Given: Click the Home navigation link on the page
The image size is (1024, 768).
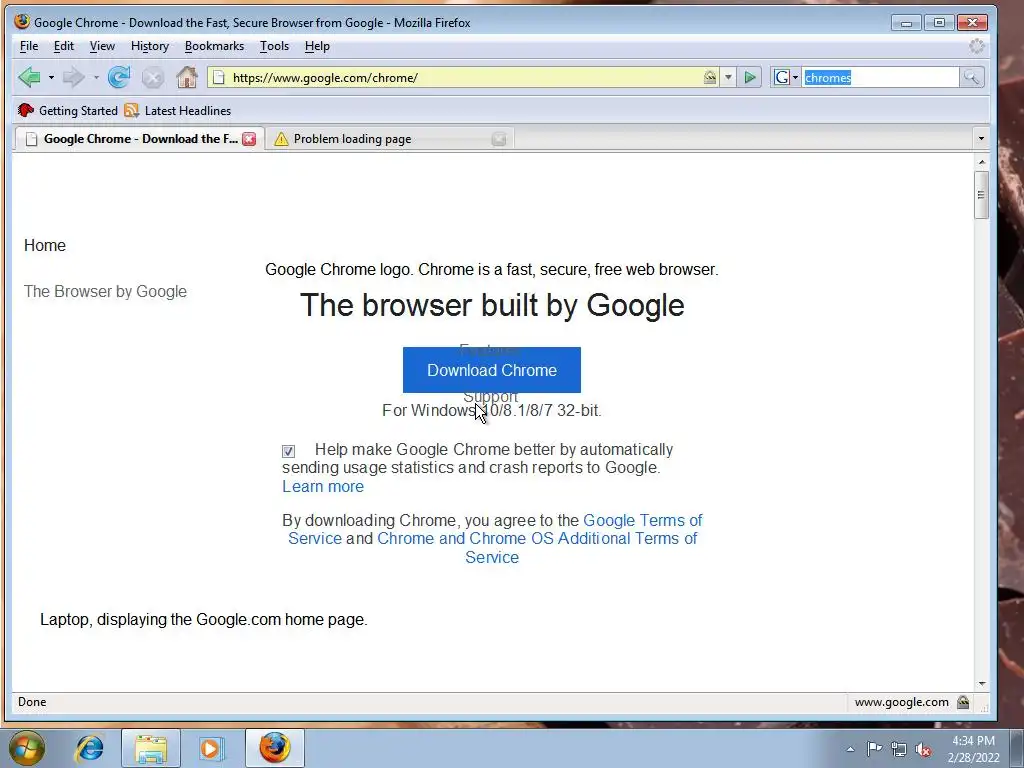Looking at the screenshot, I should pos(45,246).
